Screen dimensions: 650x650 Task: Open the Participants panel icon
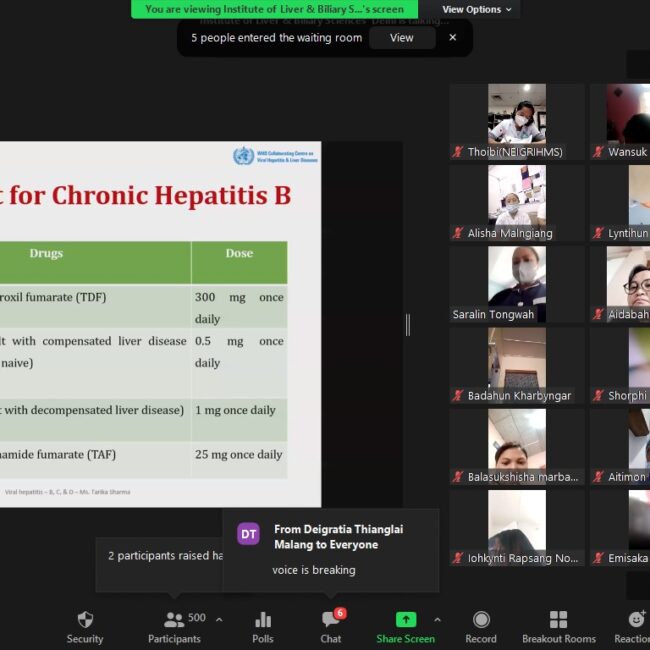[174, 620]
